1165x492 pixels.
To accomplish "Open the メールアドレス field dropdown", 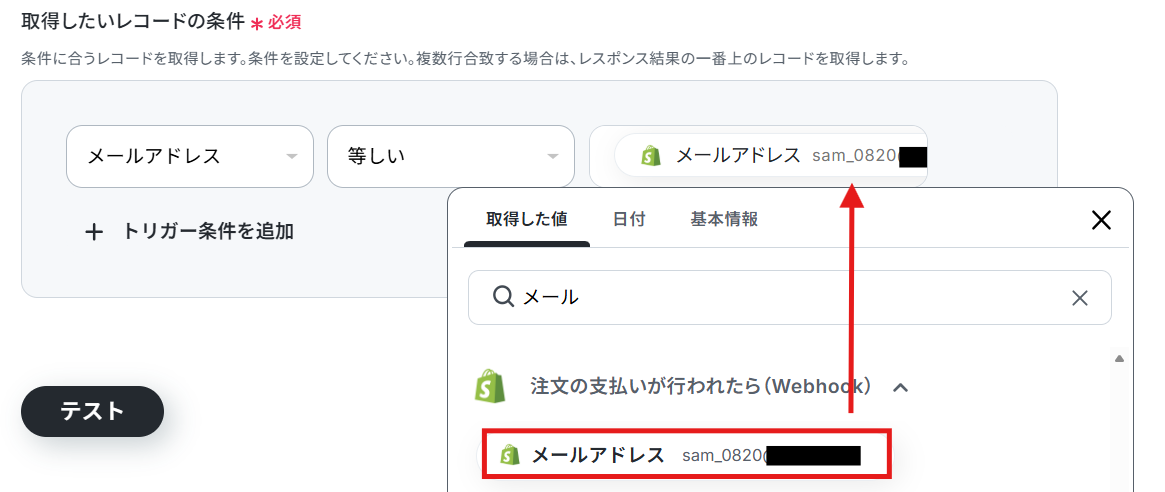I will [189, 156].
